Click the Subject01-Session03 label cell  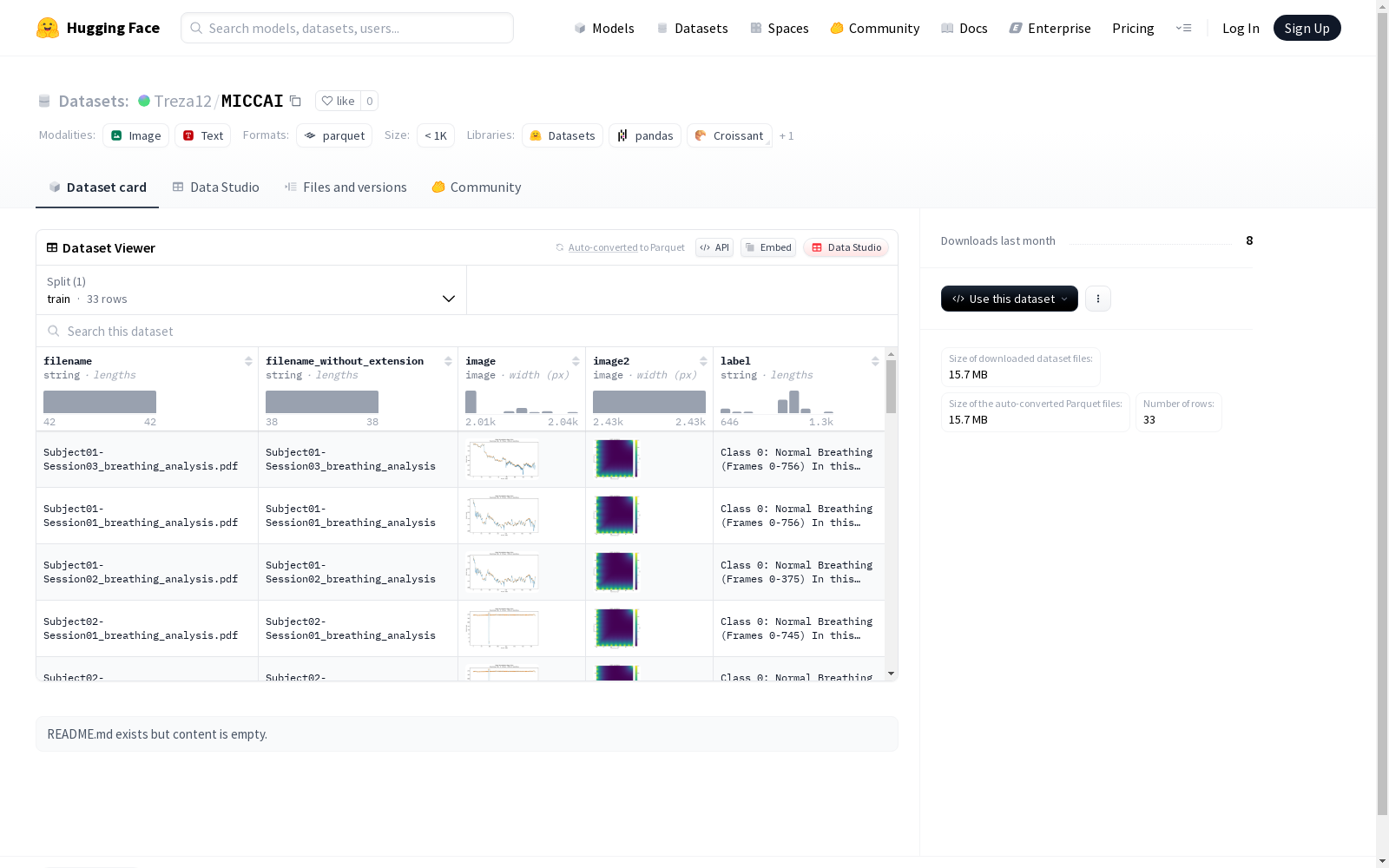[x=799, y=459]
